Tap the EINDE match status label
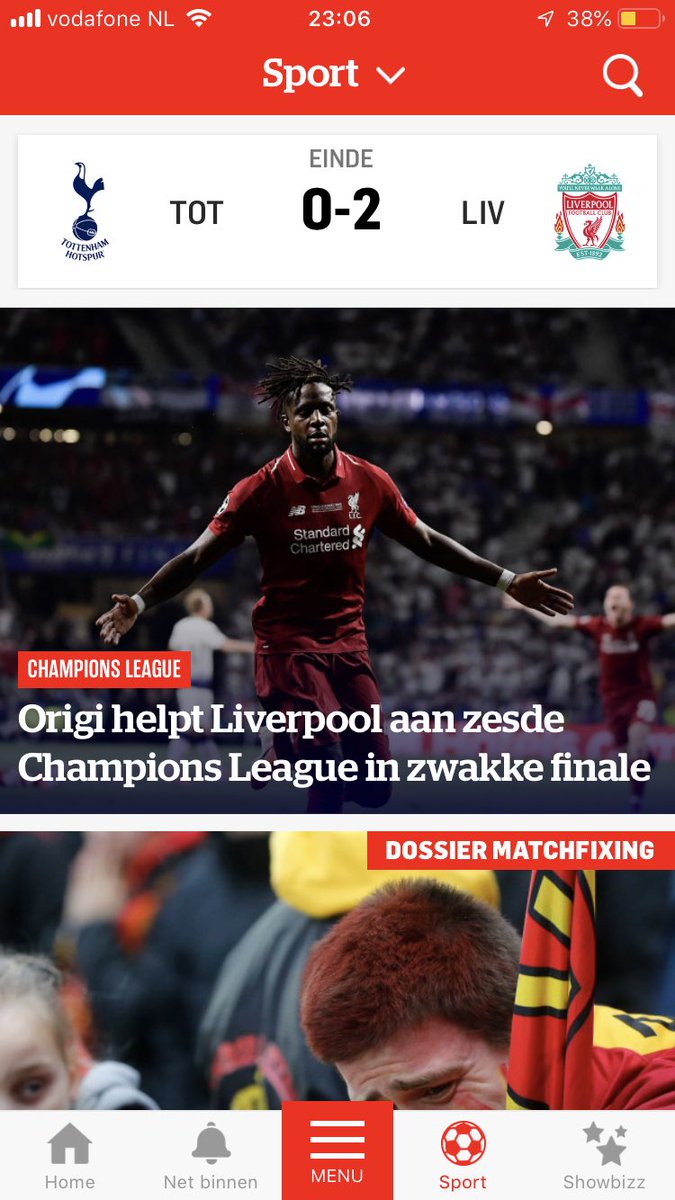The height and width of the screenshot is (1200, 675). pyautogui.click(x=341, y=159)
